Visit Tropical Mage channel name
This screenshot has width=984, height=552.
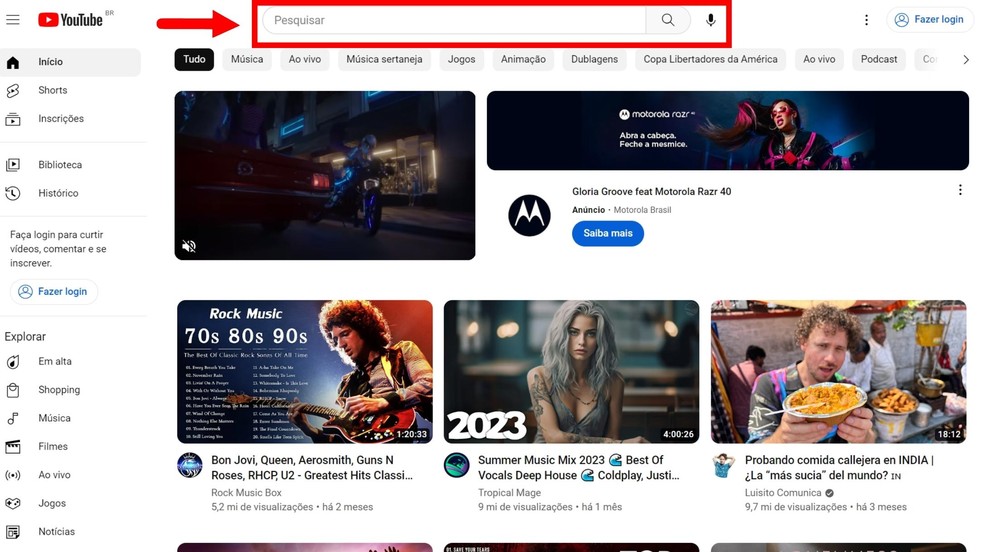point(509,493)
